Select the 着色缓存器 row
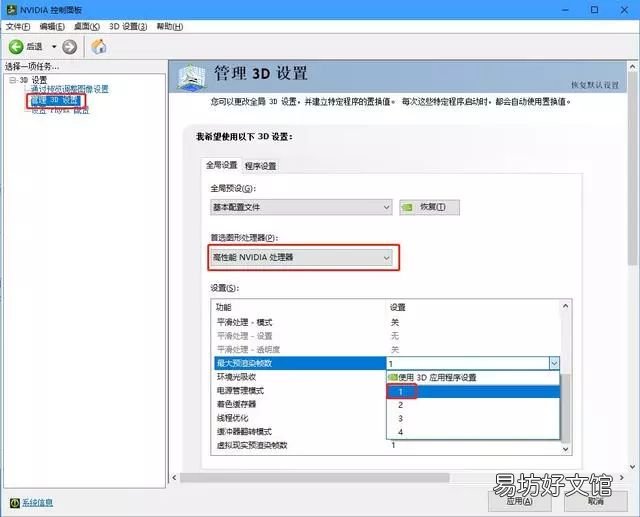 [x=300, y=404]
